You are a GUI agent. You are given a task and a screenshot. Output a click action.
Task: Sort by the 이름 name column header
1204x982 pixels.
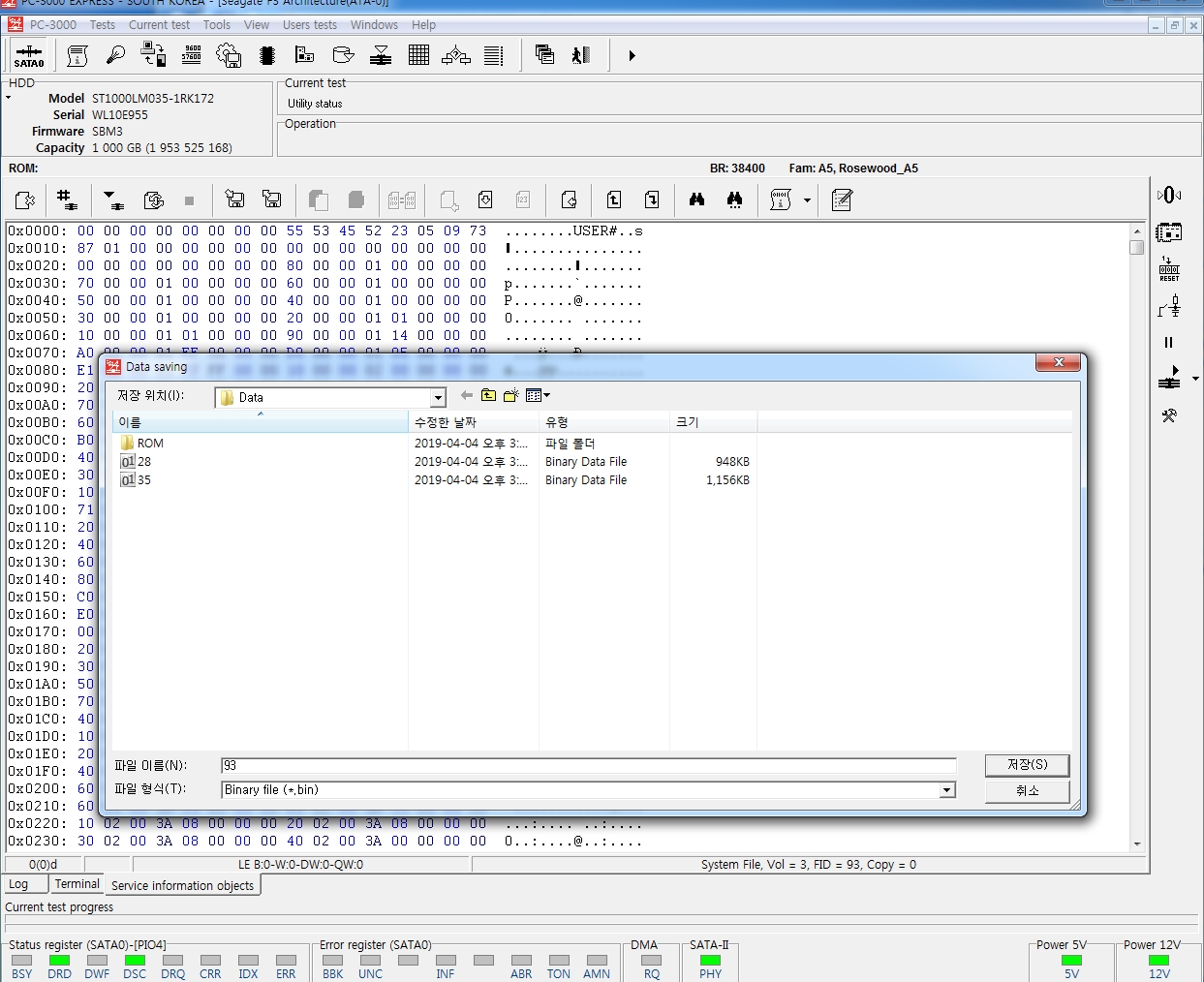click(261, 422)
